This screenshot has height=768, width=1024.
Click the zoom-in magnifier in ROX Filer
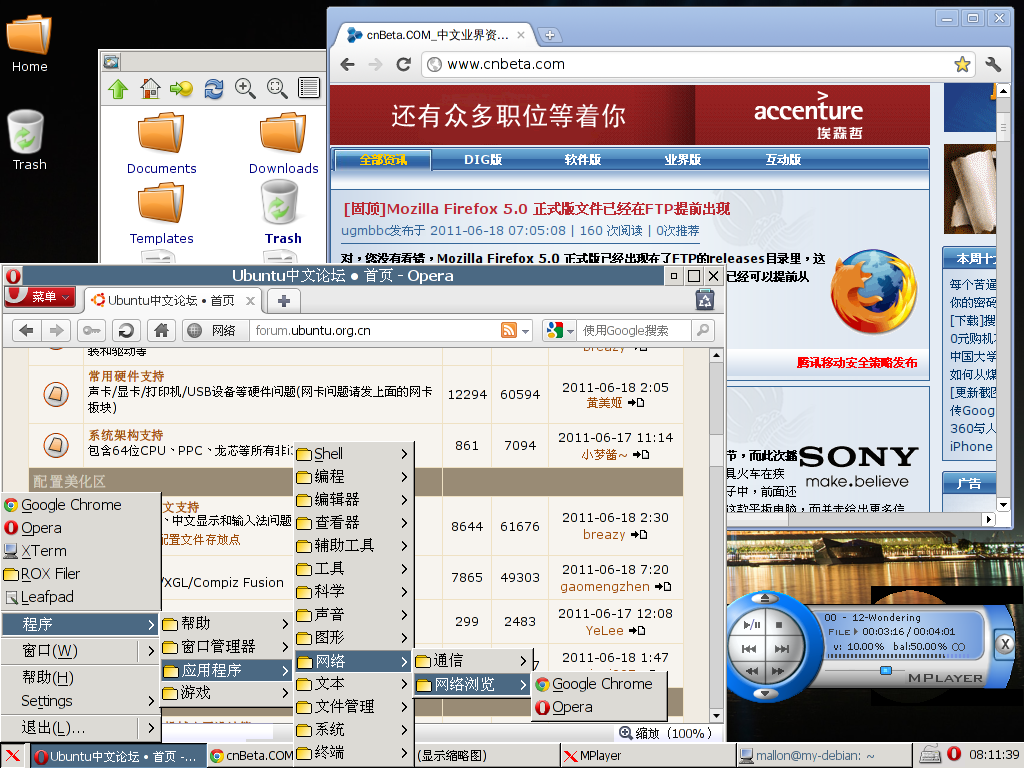click(x=245, y=89)
